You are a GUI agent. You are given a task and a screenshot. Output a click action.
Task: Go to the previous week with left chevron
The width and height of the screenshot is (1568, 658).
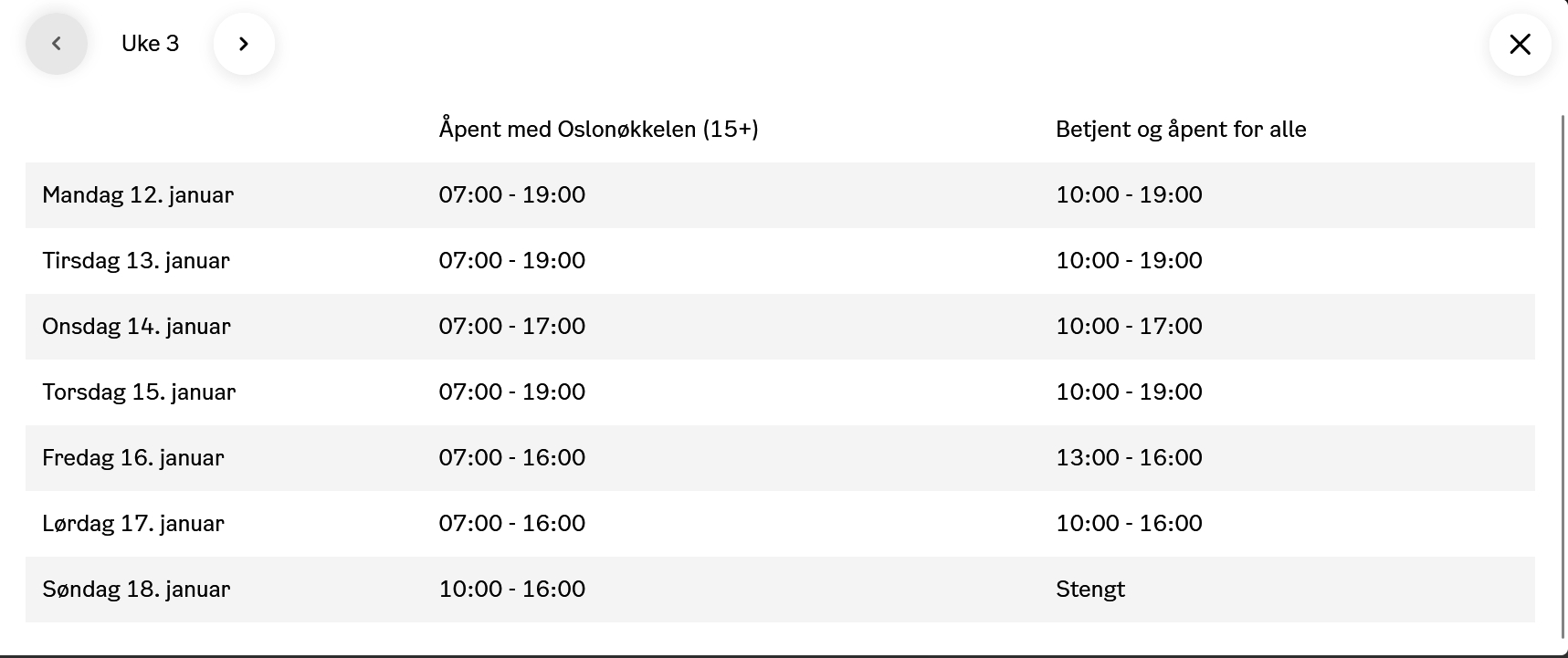[x=57, y=44]
